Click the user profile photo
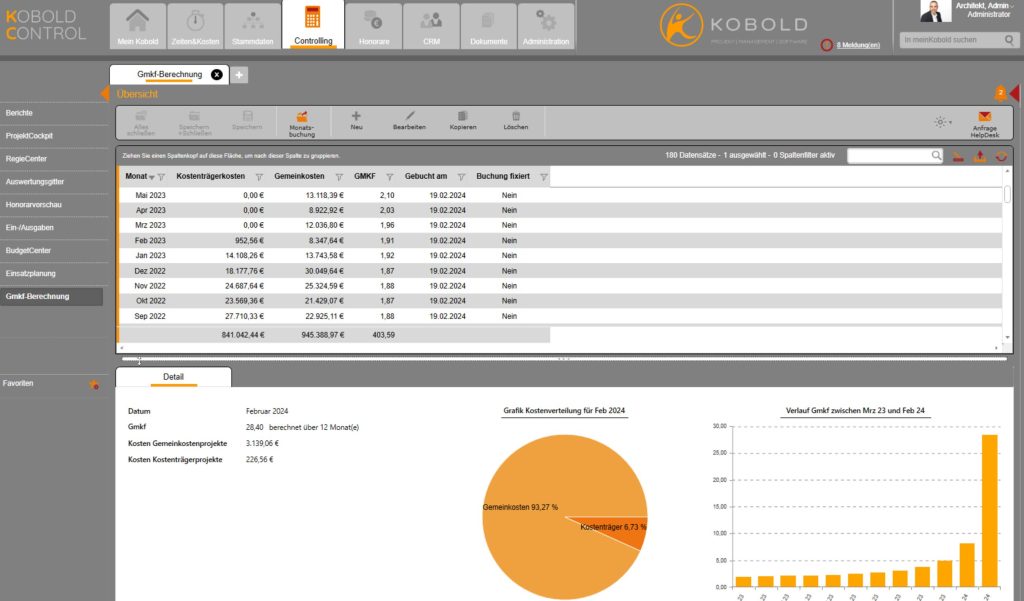This screenshot has height=601, width=1024. tap(935, 11)
